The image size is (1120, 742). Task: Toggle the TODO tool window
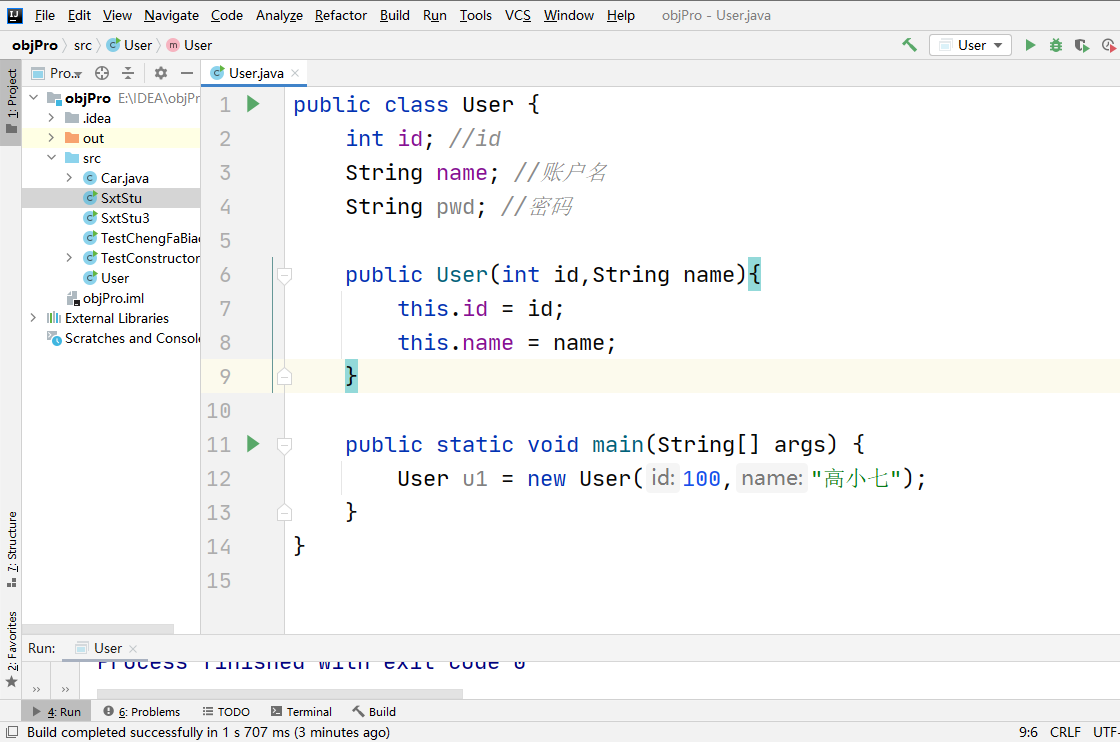pos(226,711)
